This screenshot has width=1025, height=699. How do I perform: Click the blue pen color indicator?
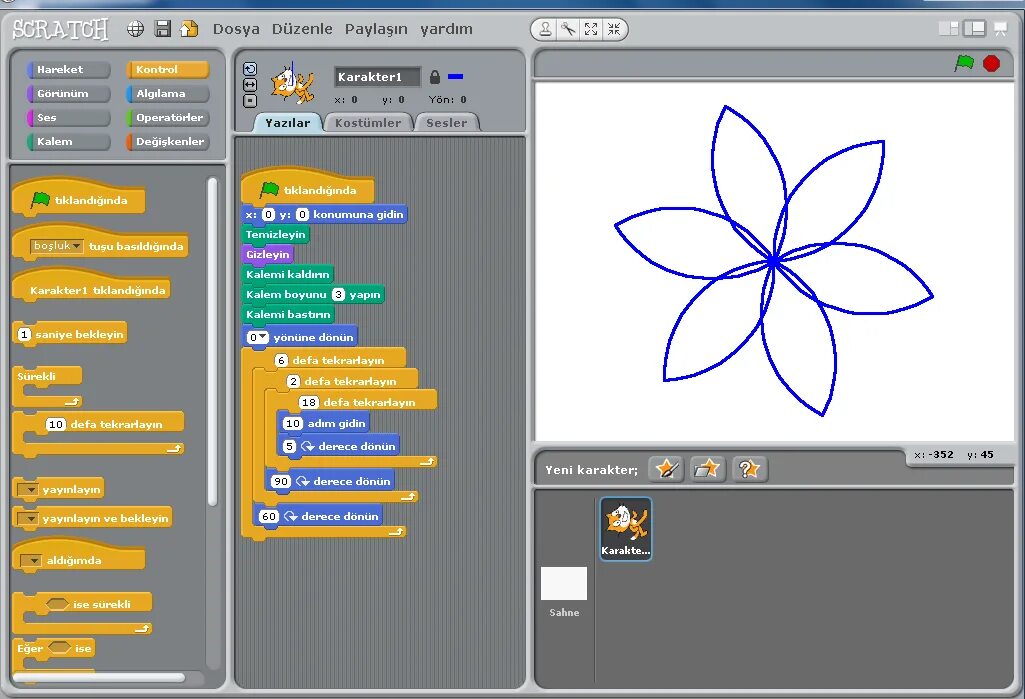pyautogui.click(x=456, y=77)
